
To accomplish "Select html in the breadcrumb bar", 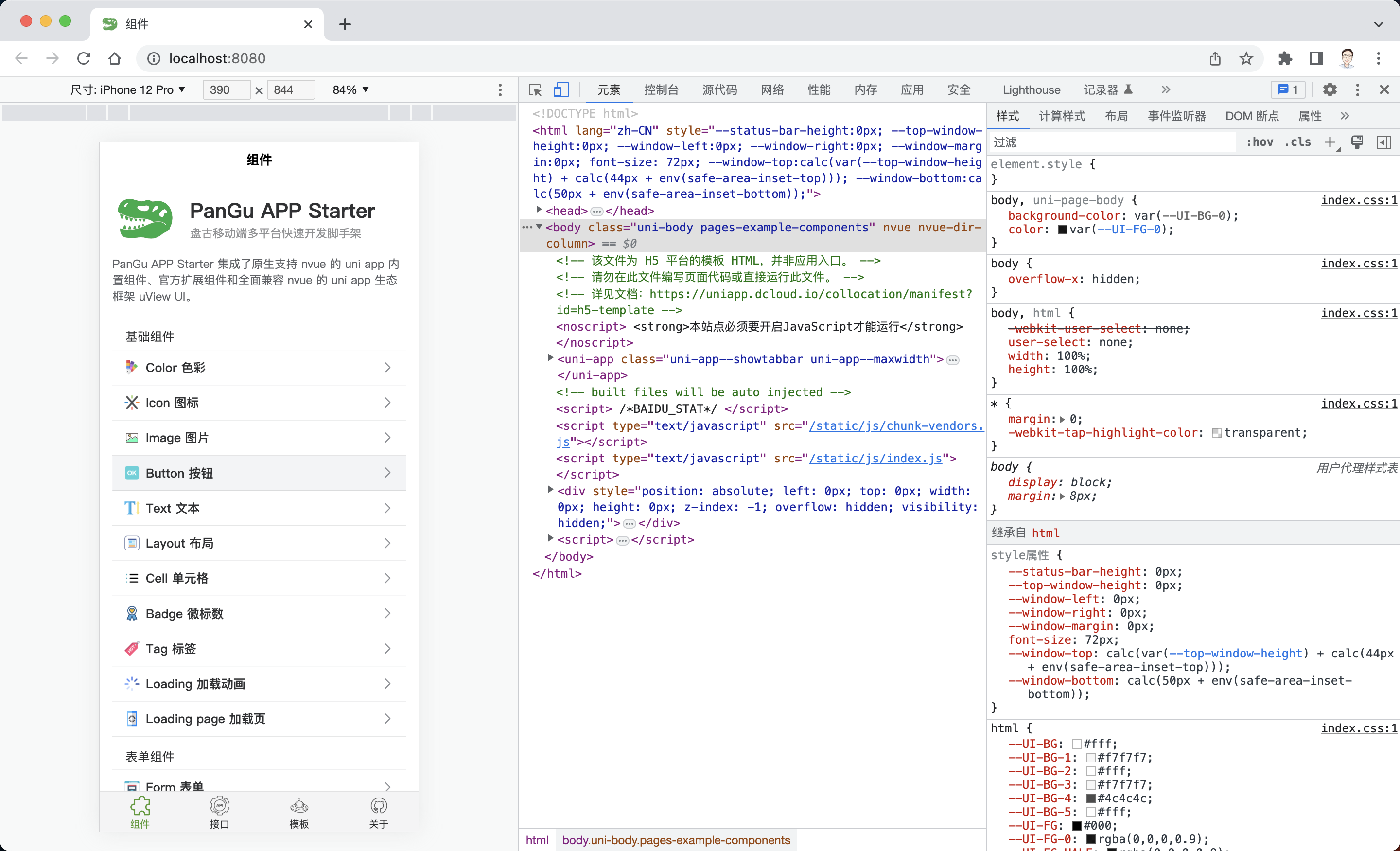I will [536, 840].
